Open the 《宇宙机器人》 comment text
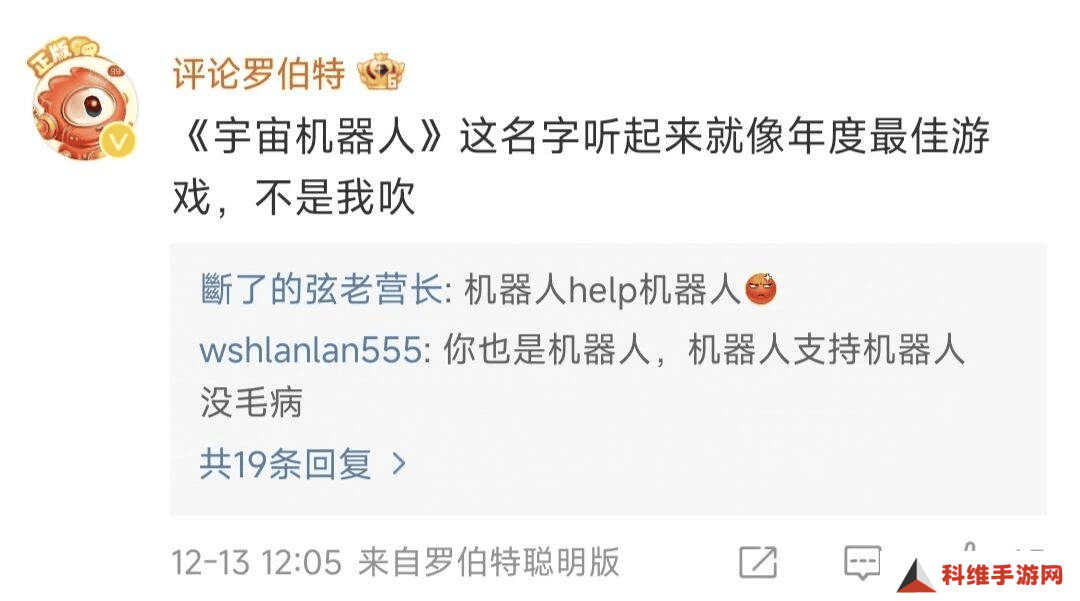Image resolution: width=1080 pixels, height=601 pixels. [x=580, y=167]
